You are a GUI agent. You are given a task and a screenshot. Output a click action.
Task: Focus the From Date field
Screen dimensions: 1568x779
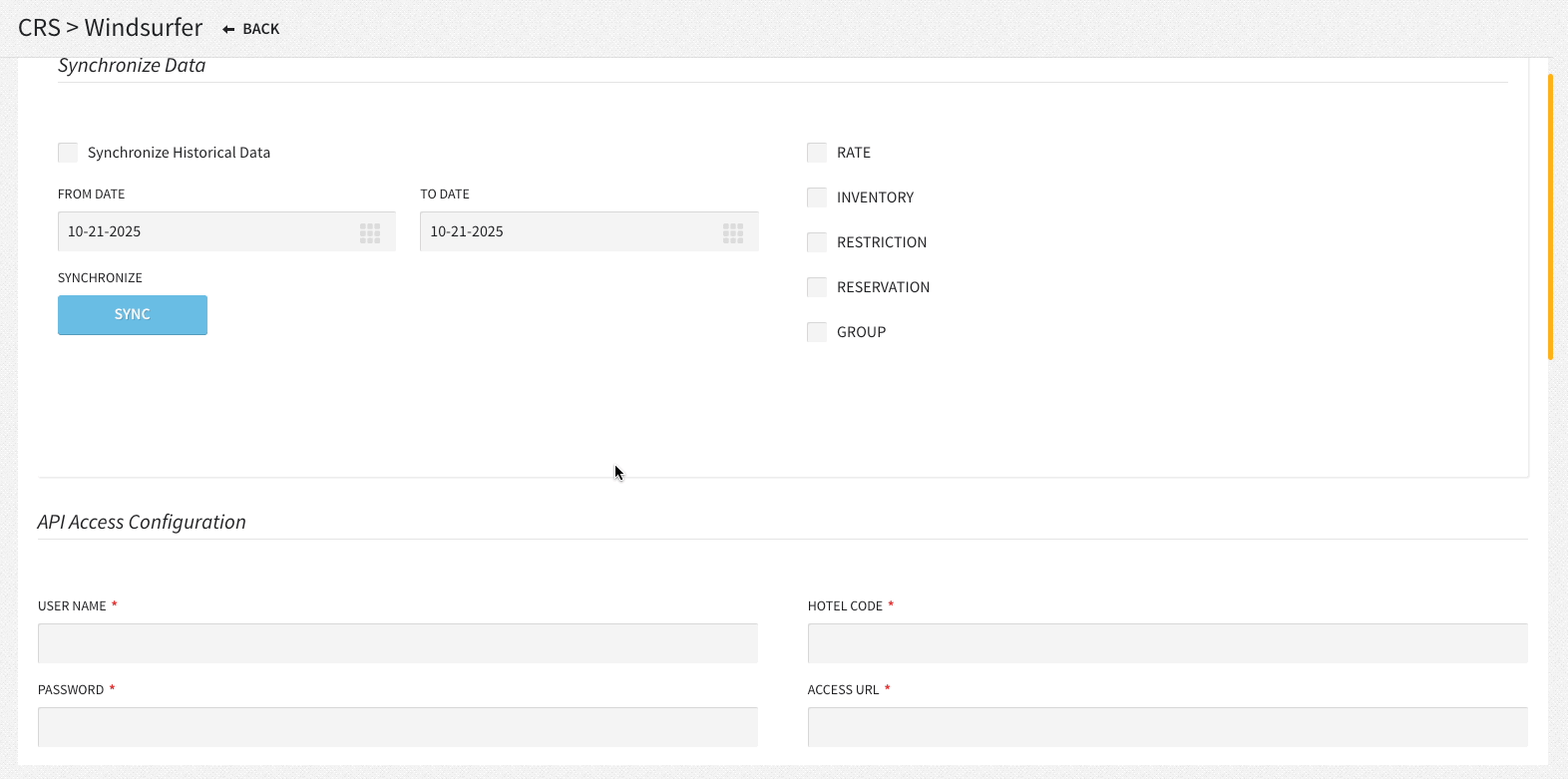[x=226, y=231]
